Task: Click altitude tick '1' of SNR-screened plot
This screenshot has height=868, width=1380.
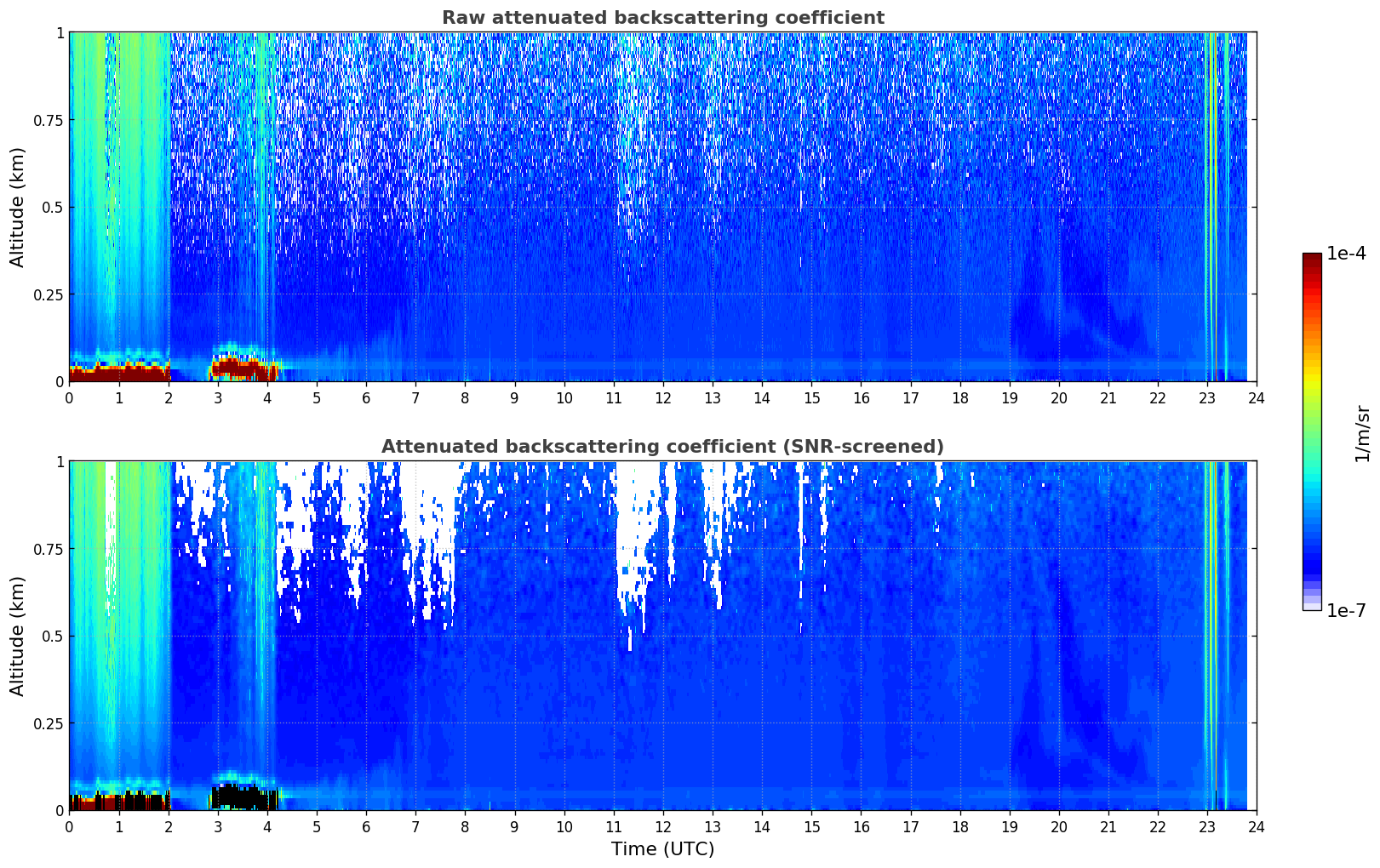Action: (60, 462)
